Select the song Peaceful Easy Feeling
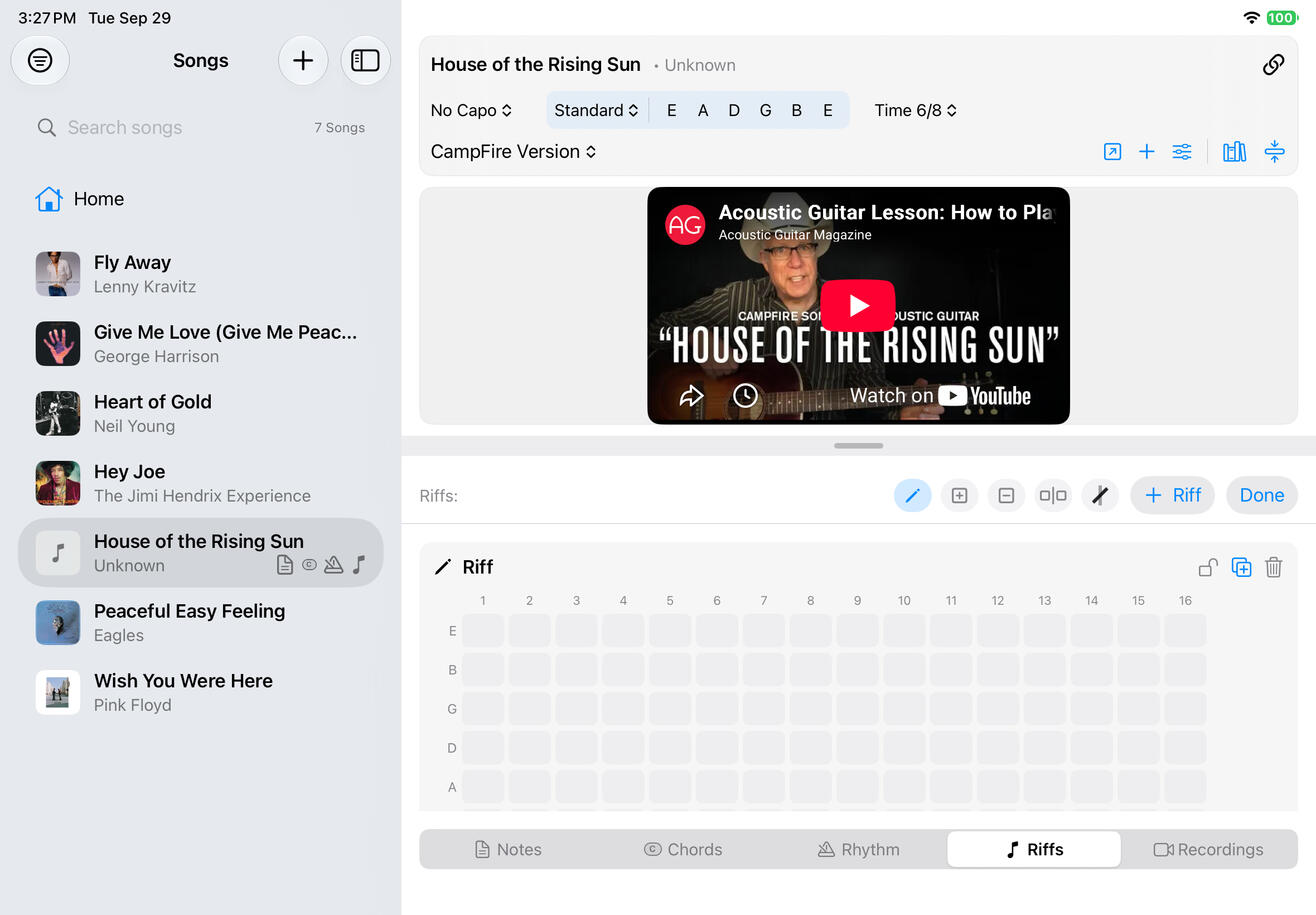The width and height of the screenshot is (1316, 915). coord(200,623)
